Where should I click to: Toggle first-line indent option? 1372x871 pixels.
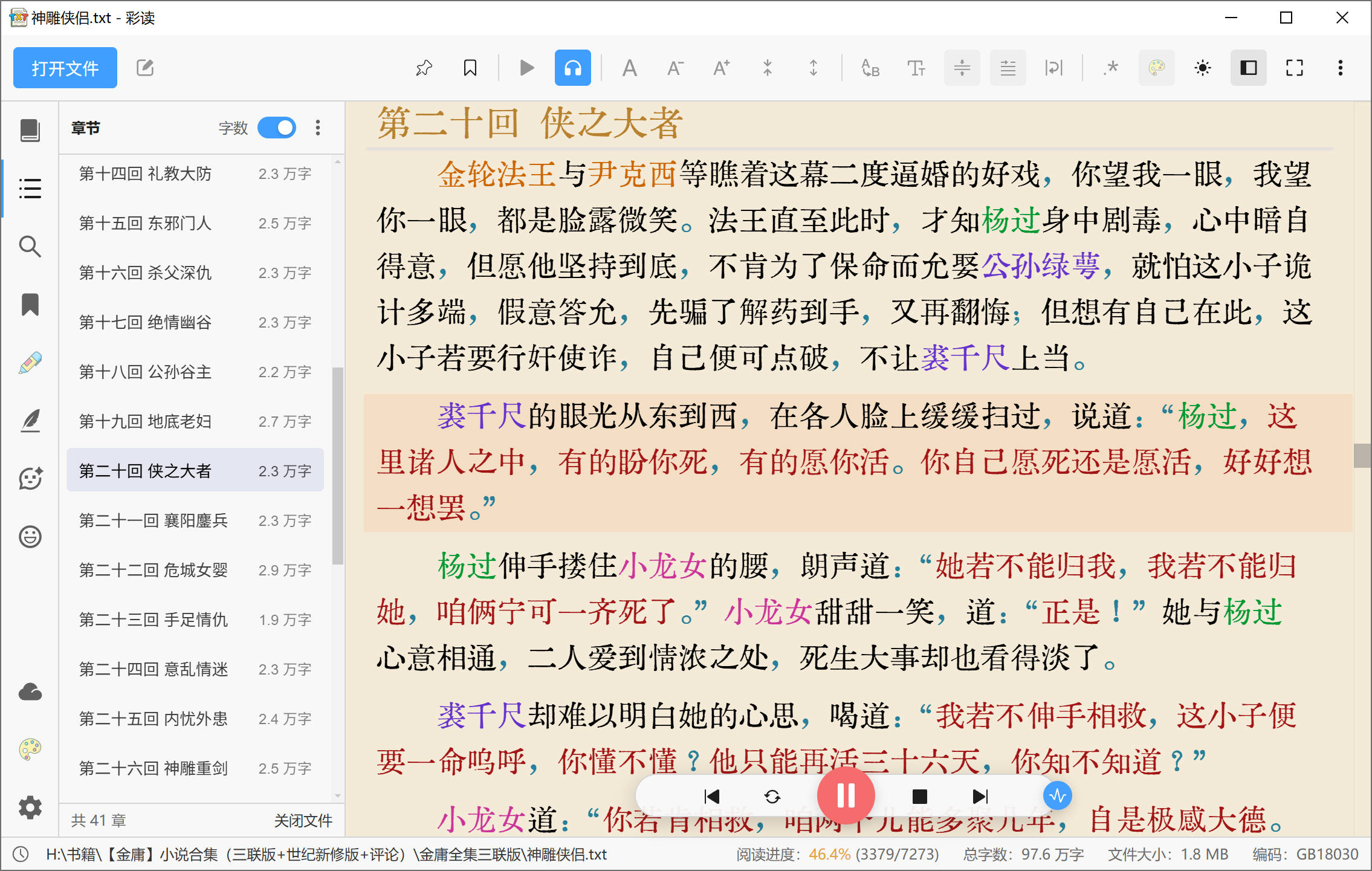pos(1008,68)
